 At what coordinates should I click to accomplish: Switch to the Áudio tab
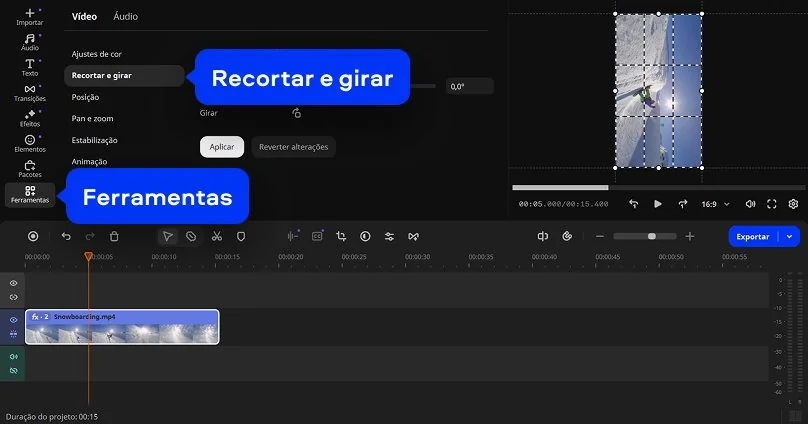click(x=125, y=16)
